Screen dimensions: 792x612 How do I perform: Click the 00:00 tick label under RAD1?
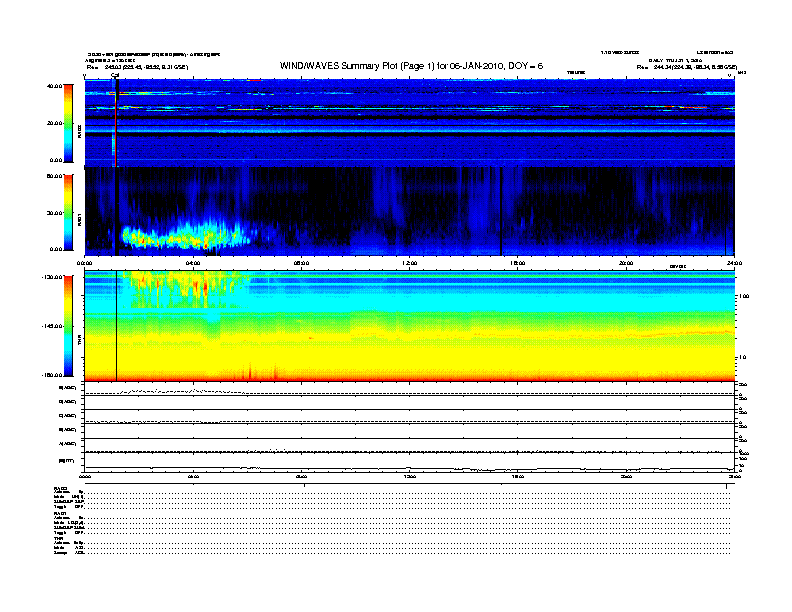pyautogui.click(x=84, y=263)
